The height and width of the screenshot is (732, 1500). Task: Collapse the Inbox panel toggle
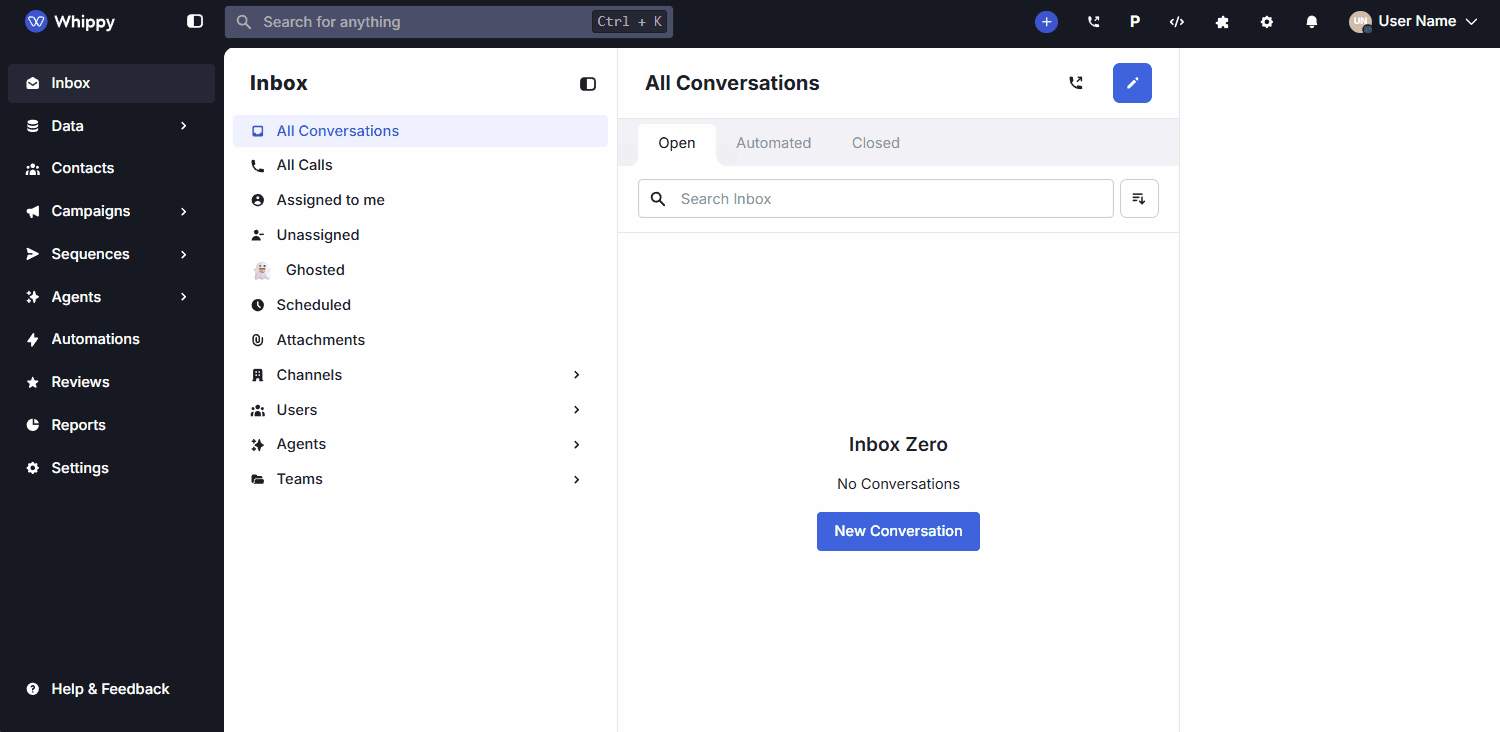click(x=588, y=84)
